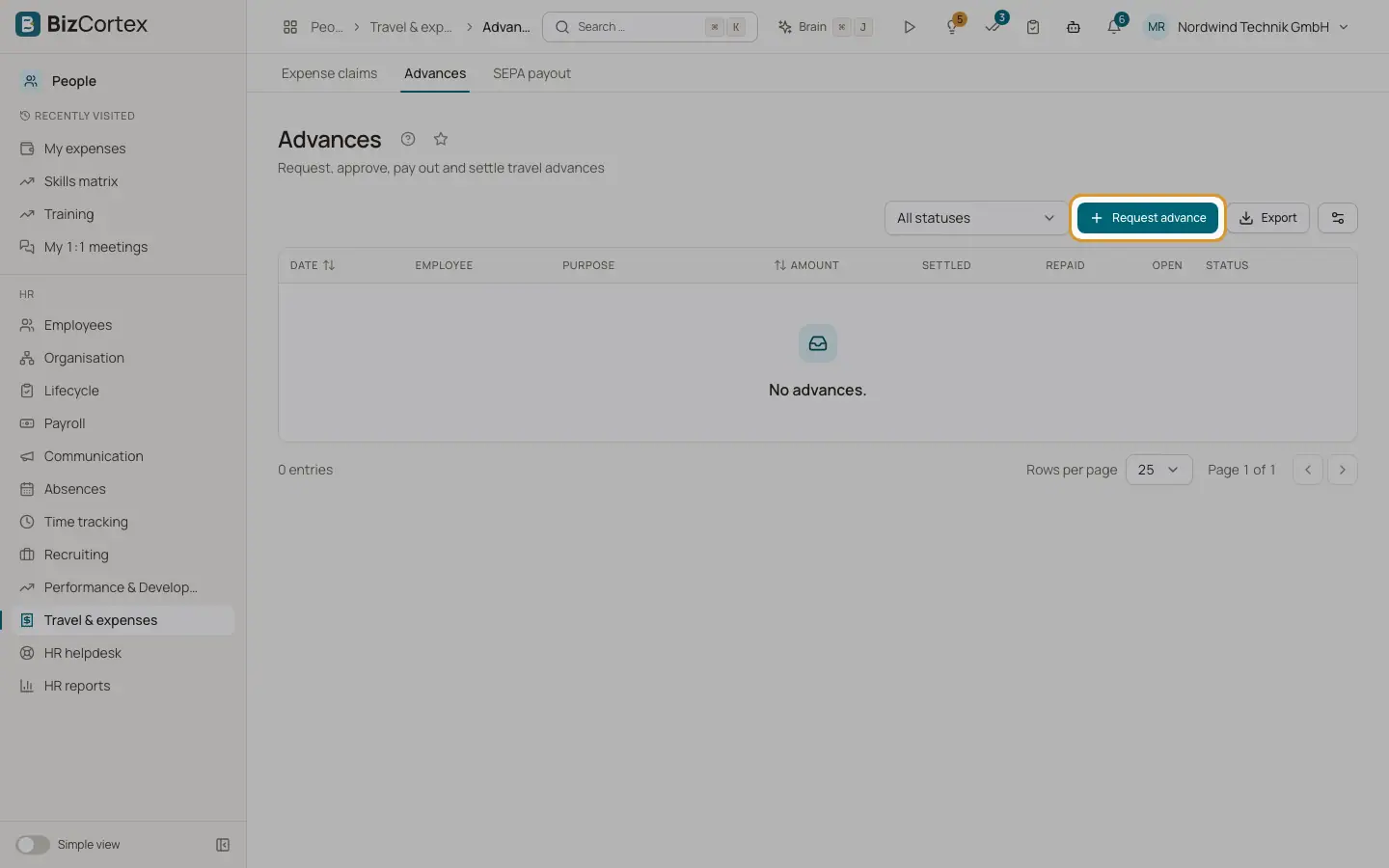
Task: Click the help icon next to Advances
Action: [408, 139]
